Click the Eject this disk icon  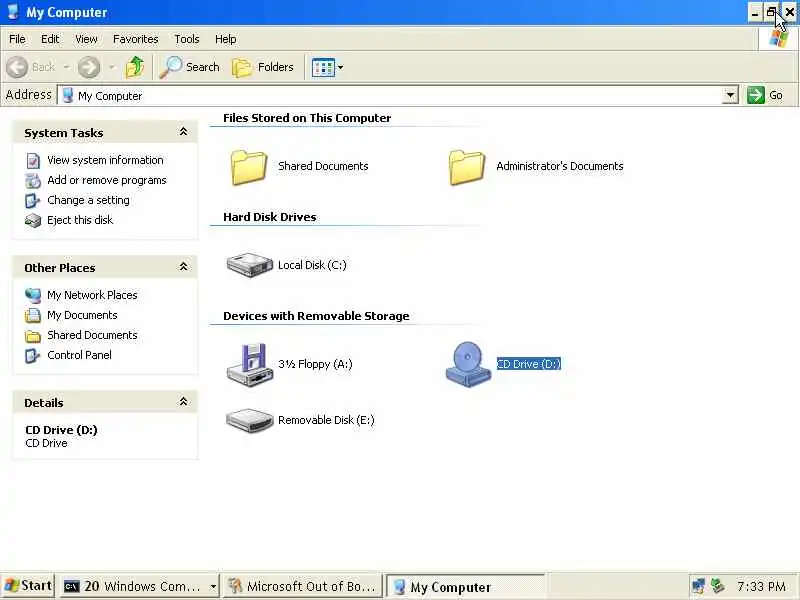pos(33,220)
